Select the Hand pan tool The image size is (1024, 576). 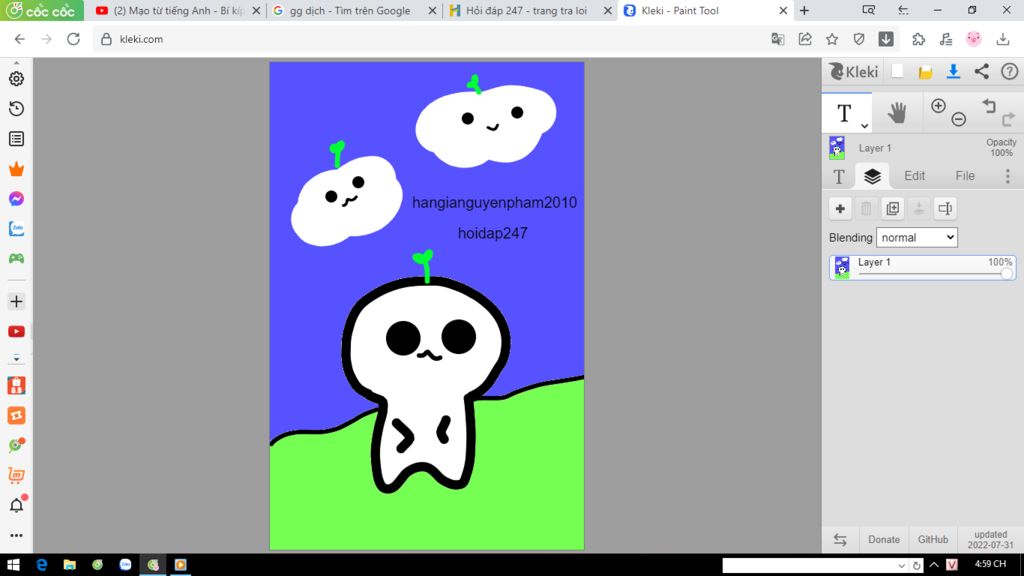[897, 113]
